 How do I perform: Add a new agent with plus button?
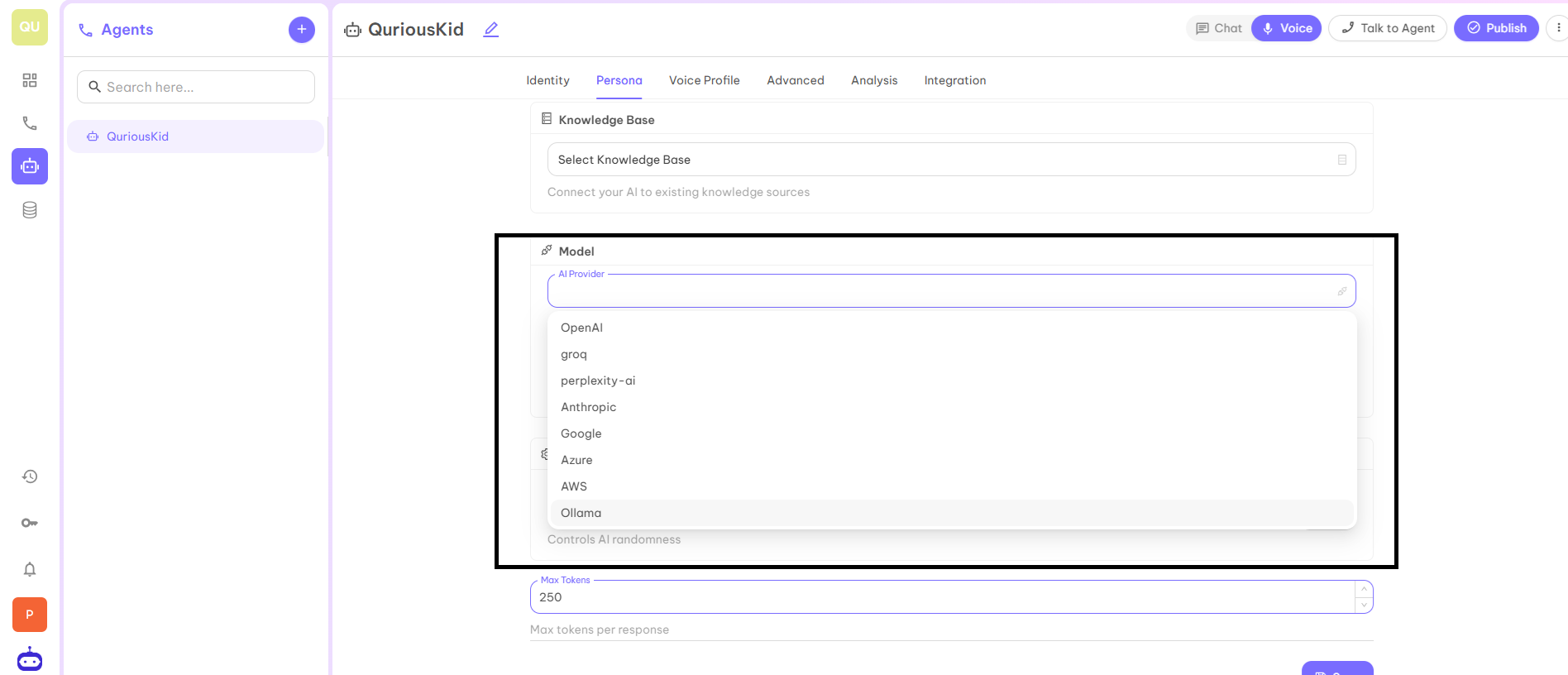pyautogui.click(x=302, y=30)
